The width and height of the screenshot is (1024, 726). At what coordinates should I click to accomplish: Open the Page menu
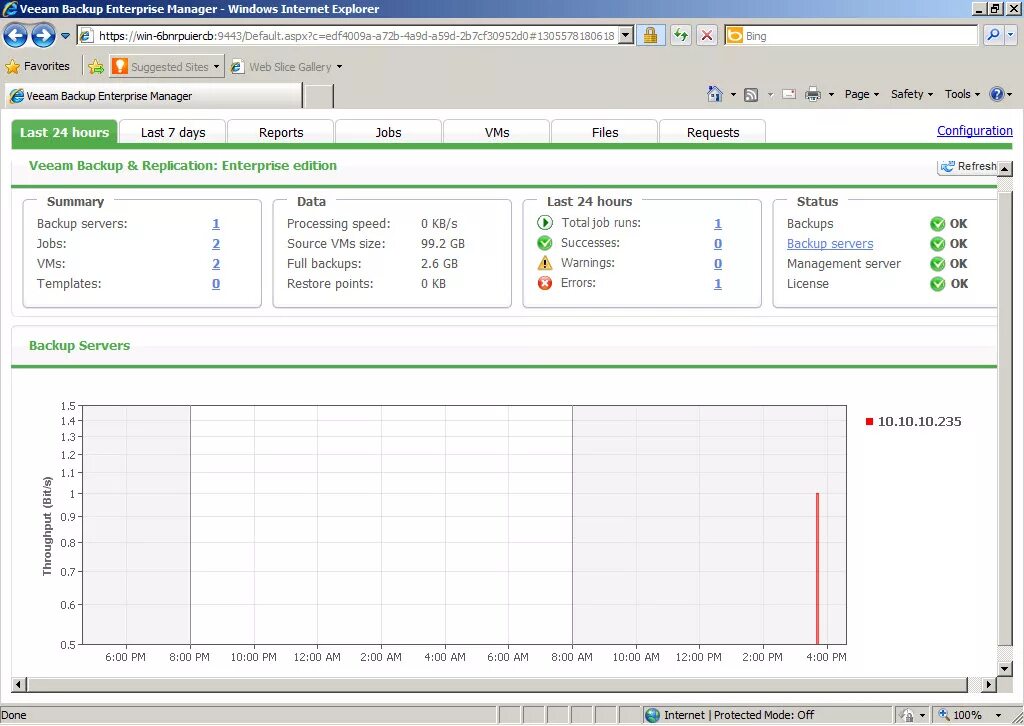pos(861,94)
